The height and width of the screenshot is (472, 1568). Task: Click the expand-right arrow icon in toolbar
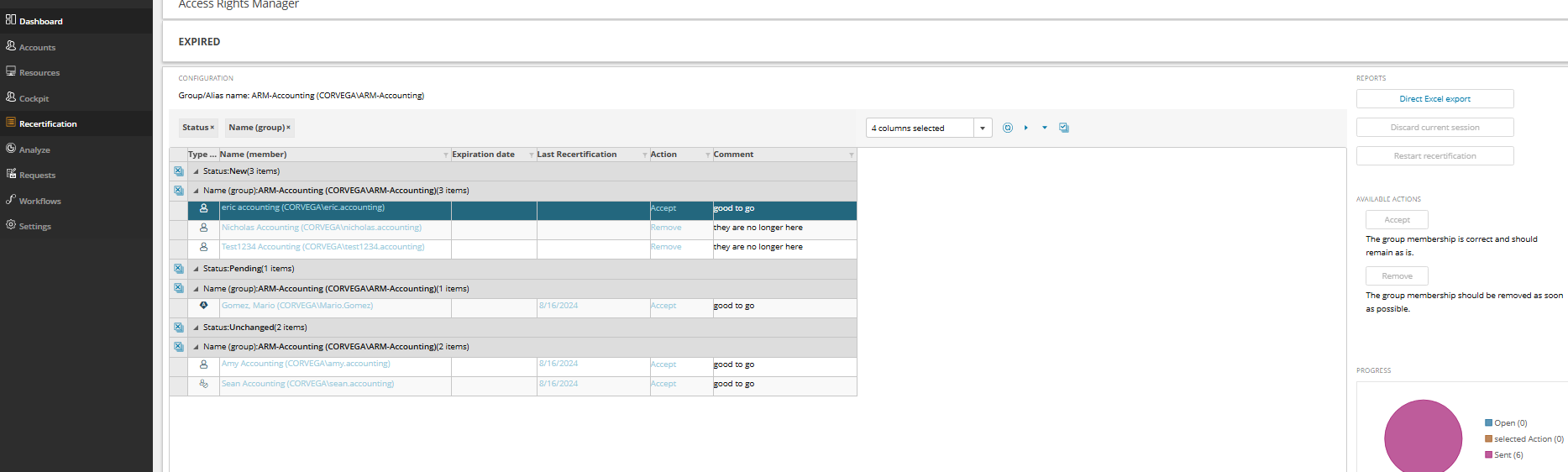[x=1026, y=128]
